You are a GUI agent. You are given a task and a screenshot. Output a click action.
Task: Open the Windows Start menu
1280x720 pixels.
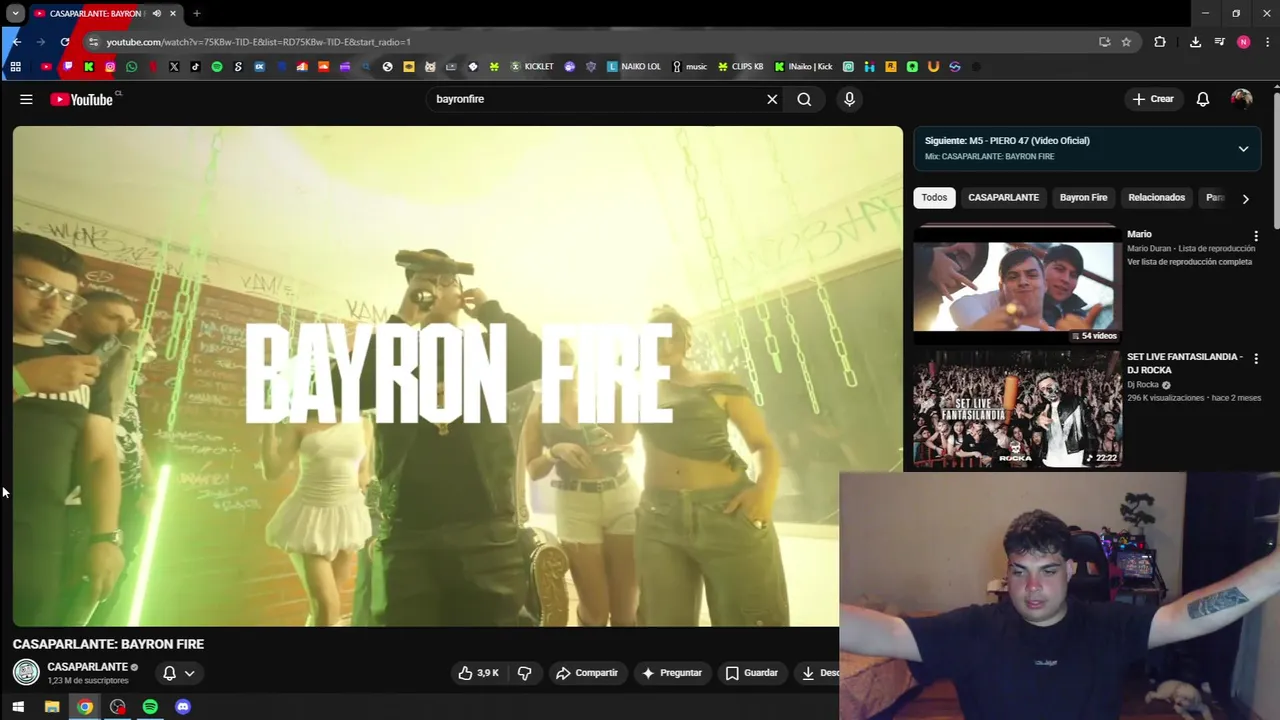18,707
